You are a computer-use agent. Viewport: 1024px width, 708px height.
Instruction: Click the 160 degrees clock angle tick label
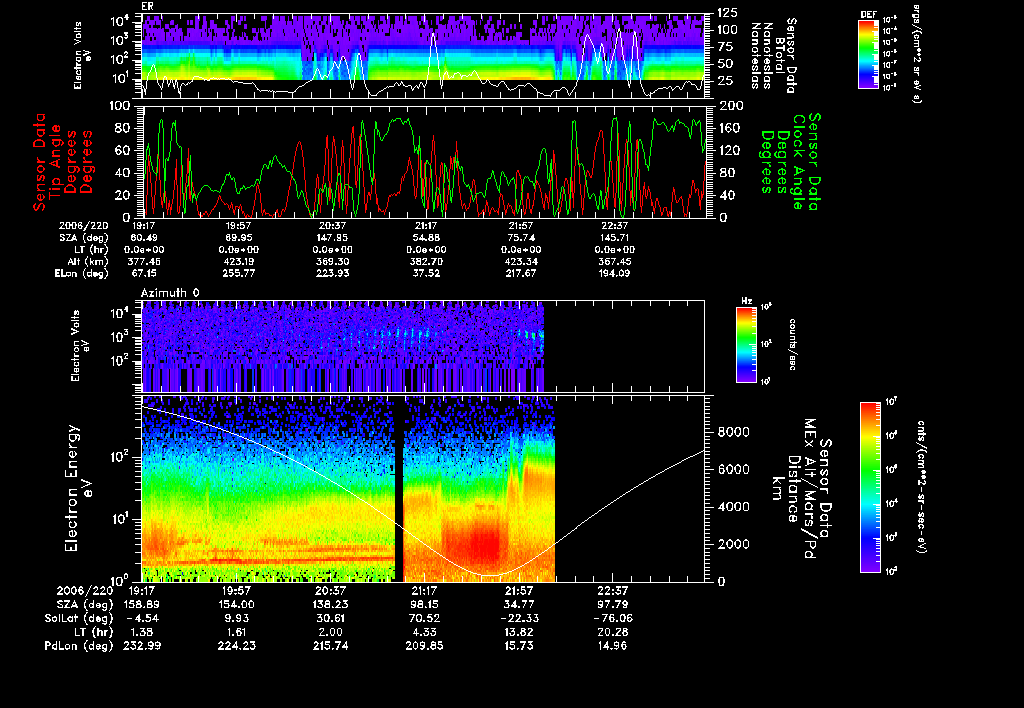point(731,128)
